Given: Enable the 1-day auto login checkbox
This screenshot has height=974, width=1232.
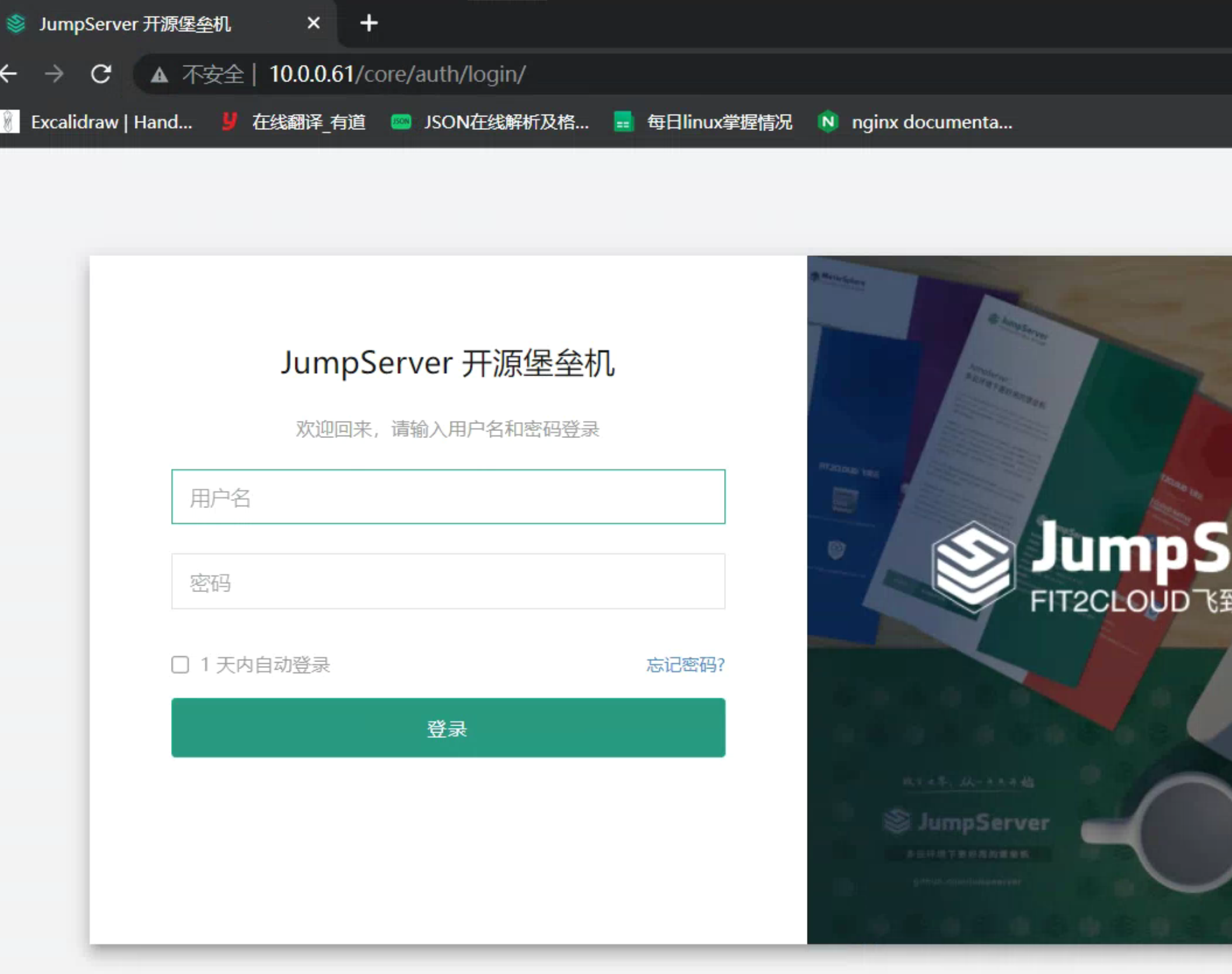Looking at the screenshot, I should click(x=180, y=665).
